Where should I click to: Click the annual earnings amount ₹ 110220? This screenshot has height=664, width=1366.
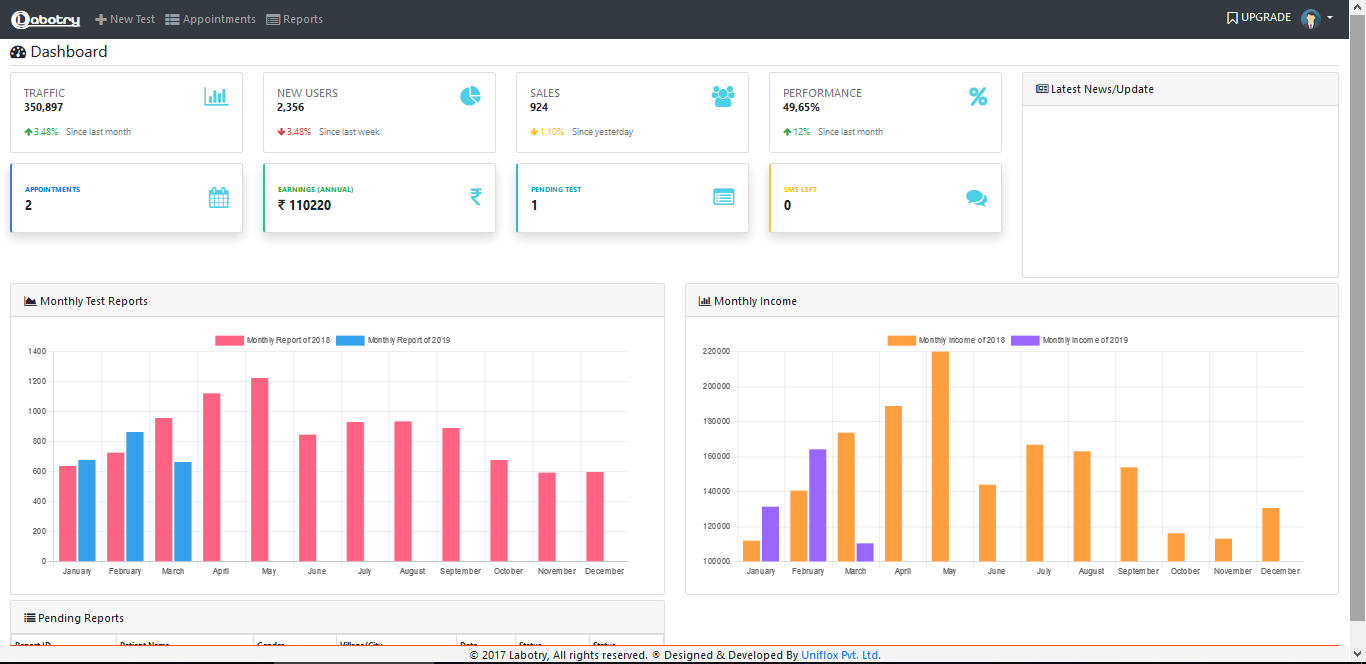pyautogui.click(x=304, y=205)
